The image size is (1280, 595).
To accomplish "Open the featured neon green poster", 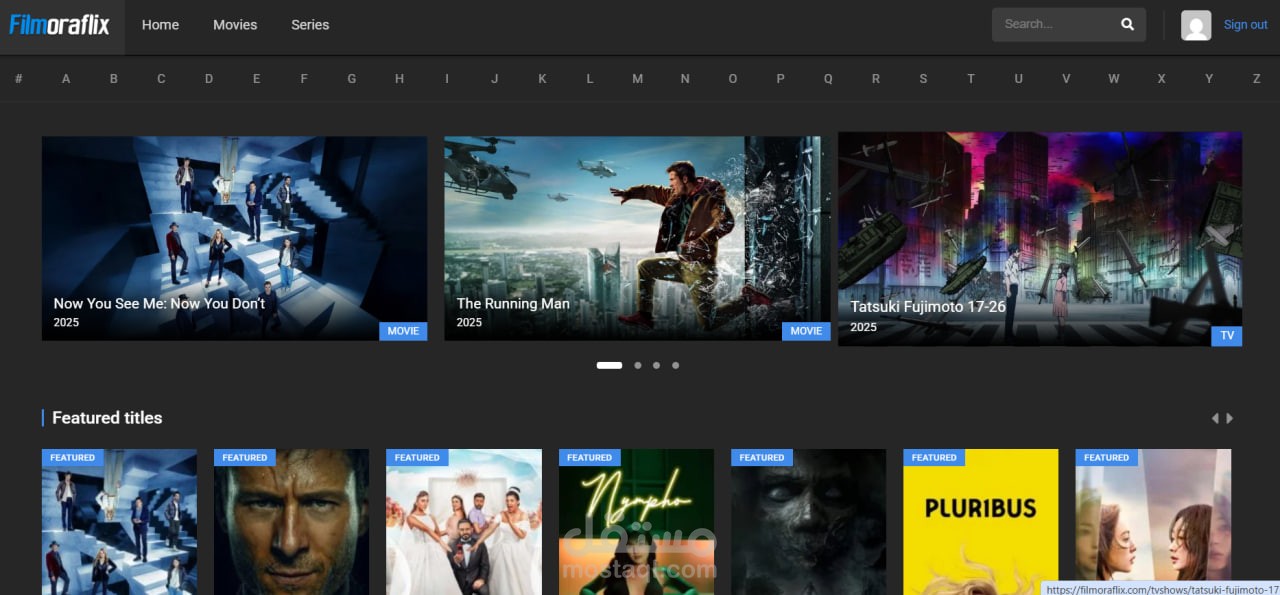I will [636, 522].
